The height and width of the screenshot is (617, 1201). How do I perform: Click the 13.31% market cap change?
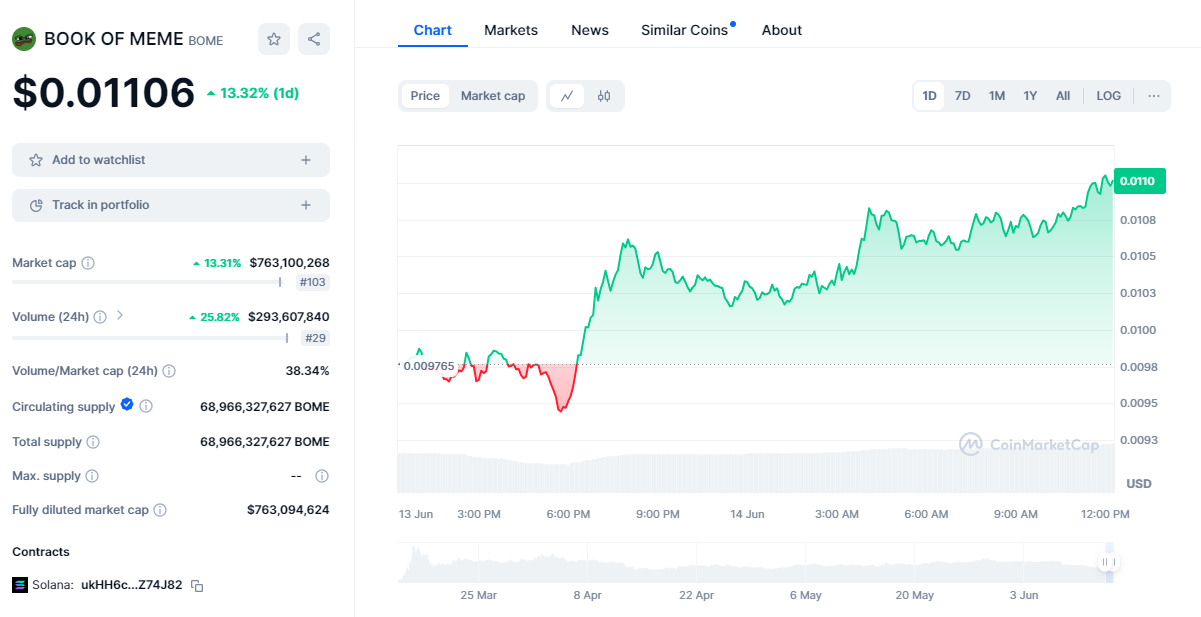tap(217, 263)
